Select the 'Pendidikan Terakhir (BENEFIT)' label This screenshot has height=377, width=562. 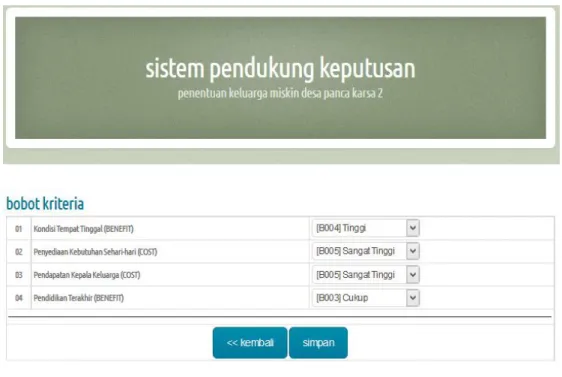click(78, 298)
